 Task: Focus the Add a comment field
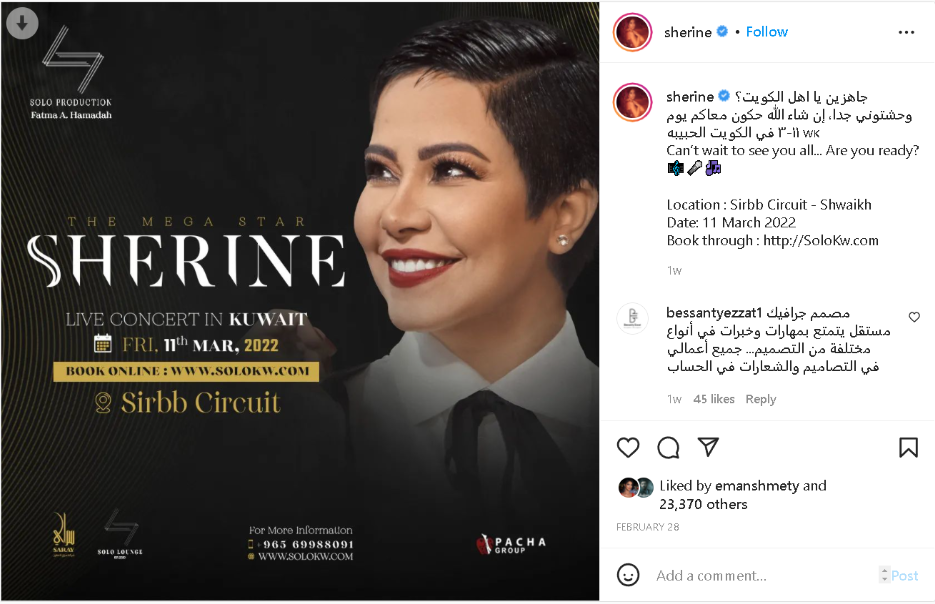pyautogui.click(x=763, y=575)
